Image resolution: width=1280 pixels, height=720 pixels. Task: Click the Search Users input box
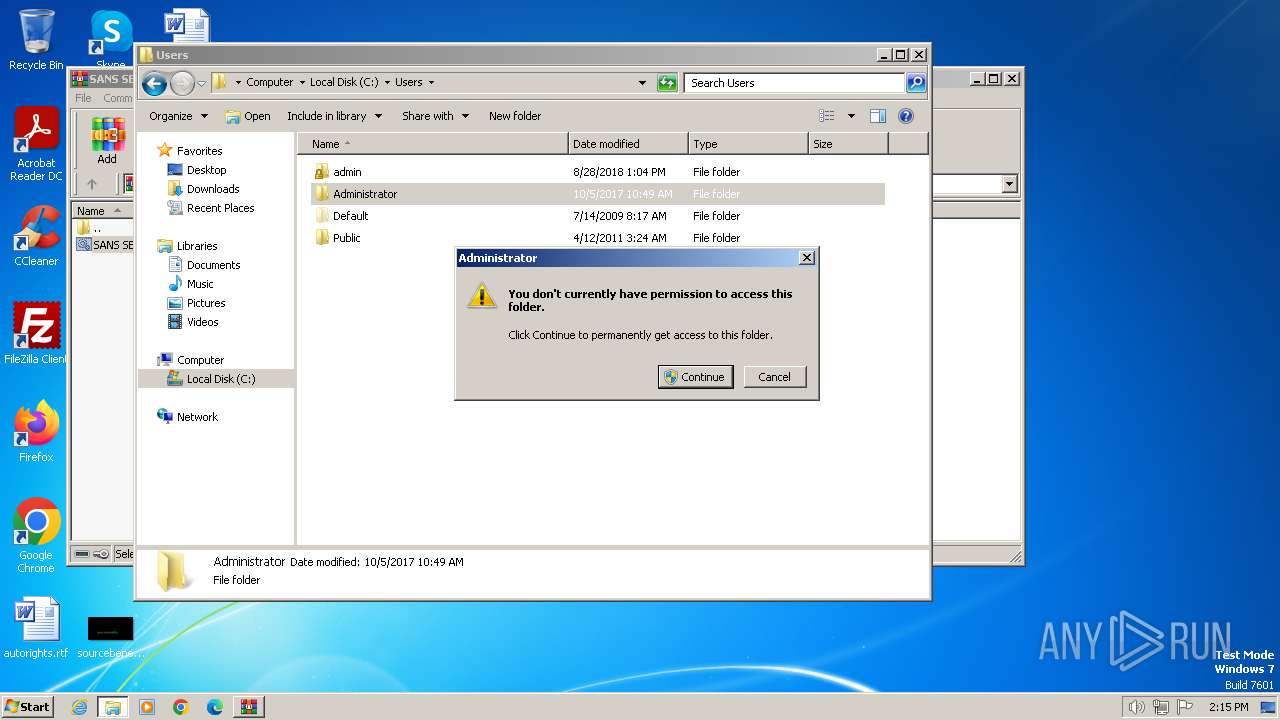click(x=795, y=83)
